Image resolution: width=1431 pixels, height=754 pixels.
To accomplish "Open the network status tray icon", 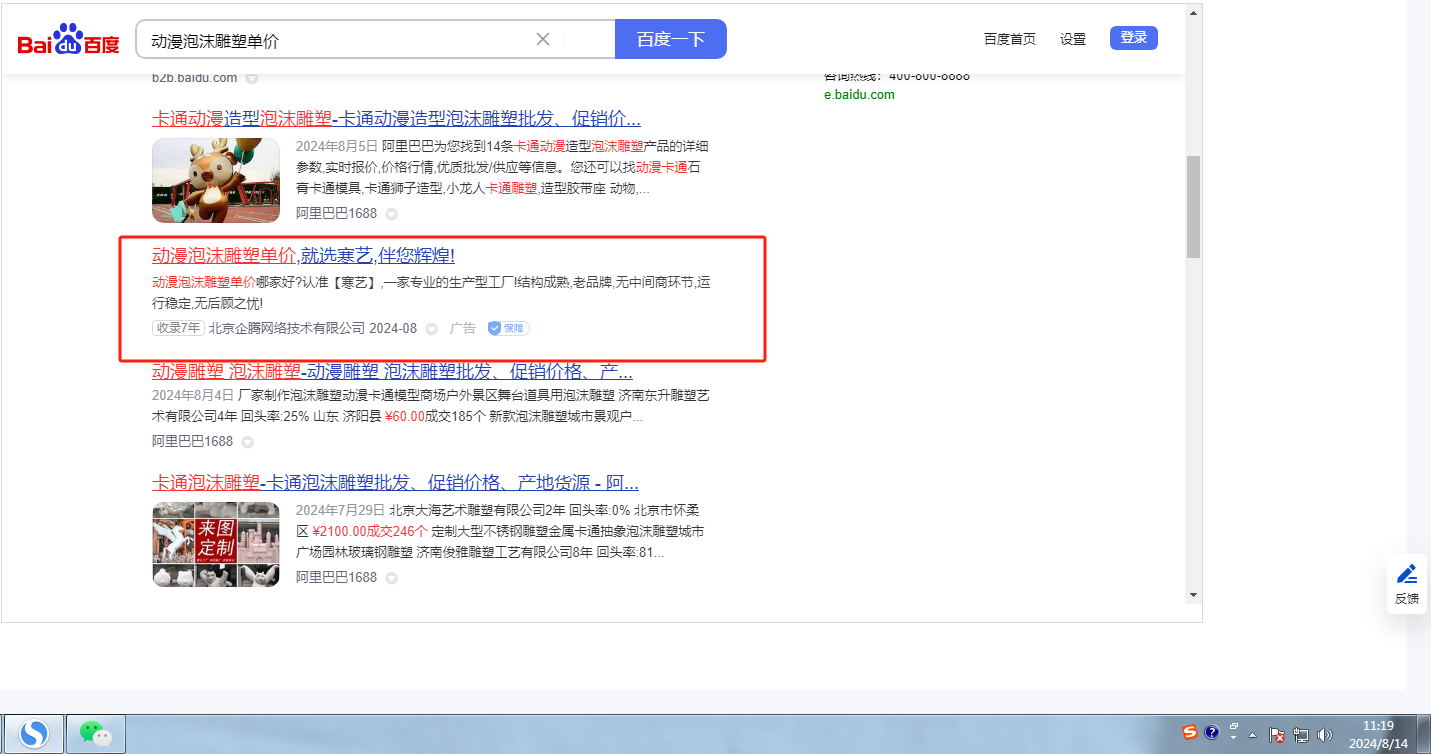I will pos(1301,735).
